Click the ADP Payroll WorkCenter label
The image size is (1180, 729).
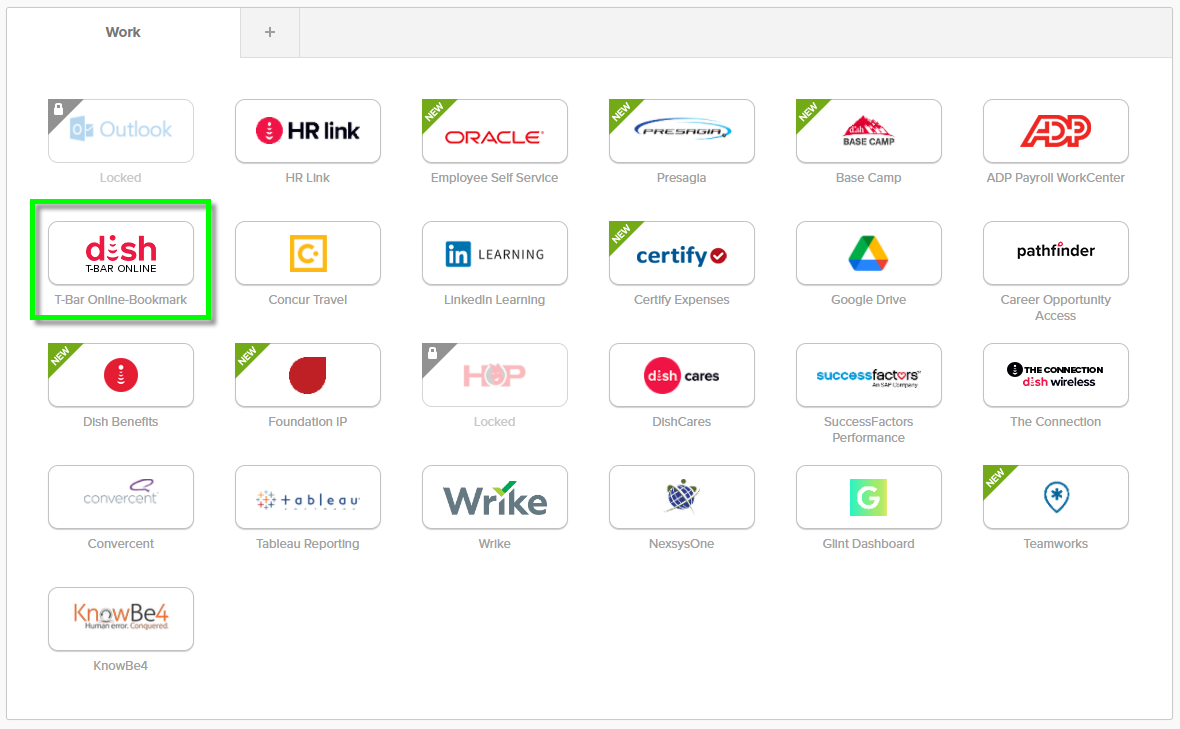[x=1056, y=178]
